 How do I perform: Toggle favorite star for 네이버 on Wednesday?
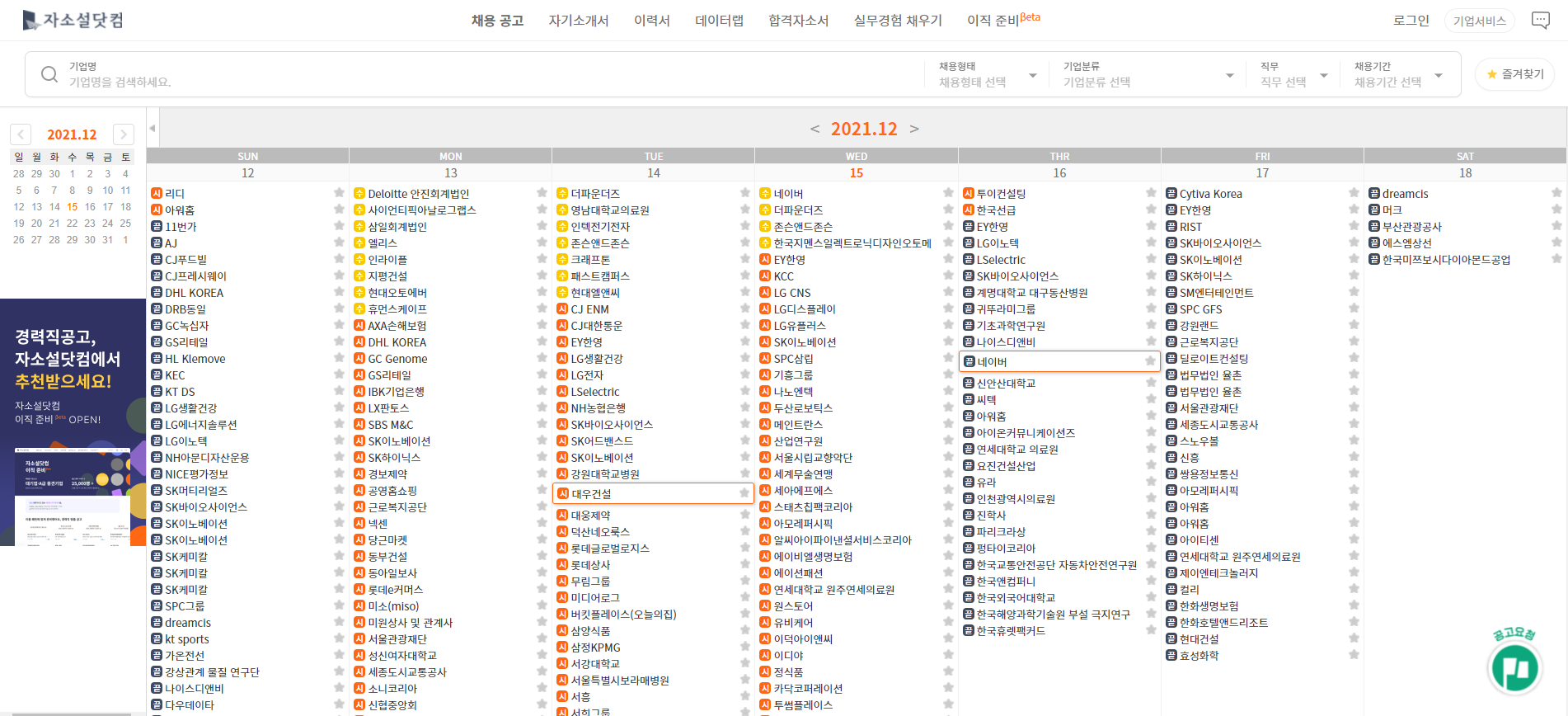[x=948, y=192]
